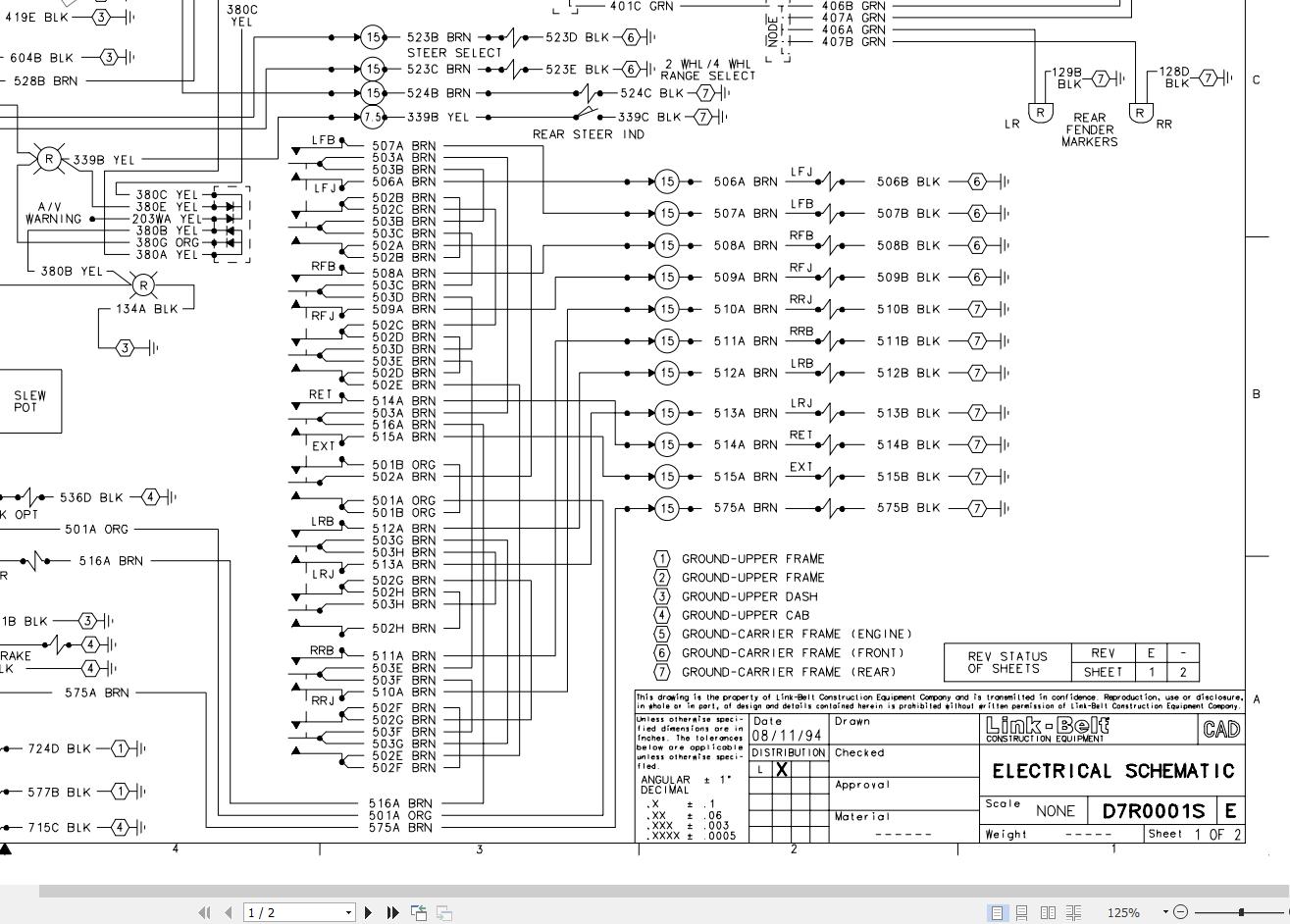Click the STEER SELECT label
This screenshot has height=924, width=1290.
pyautogui.click(x=454, y=53)
